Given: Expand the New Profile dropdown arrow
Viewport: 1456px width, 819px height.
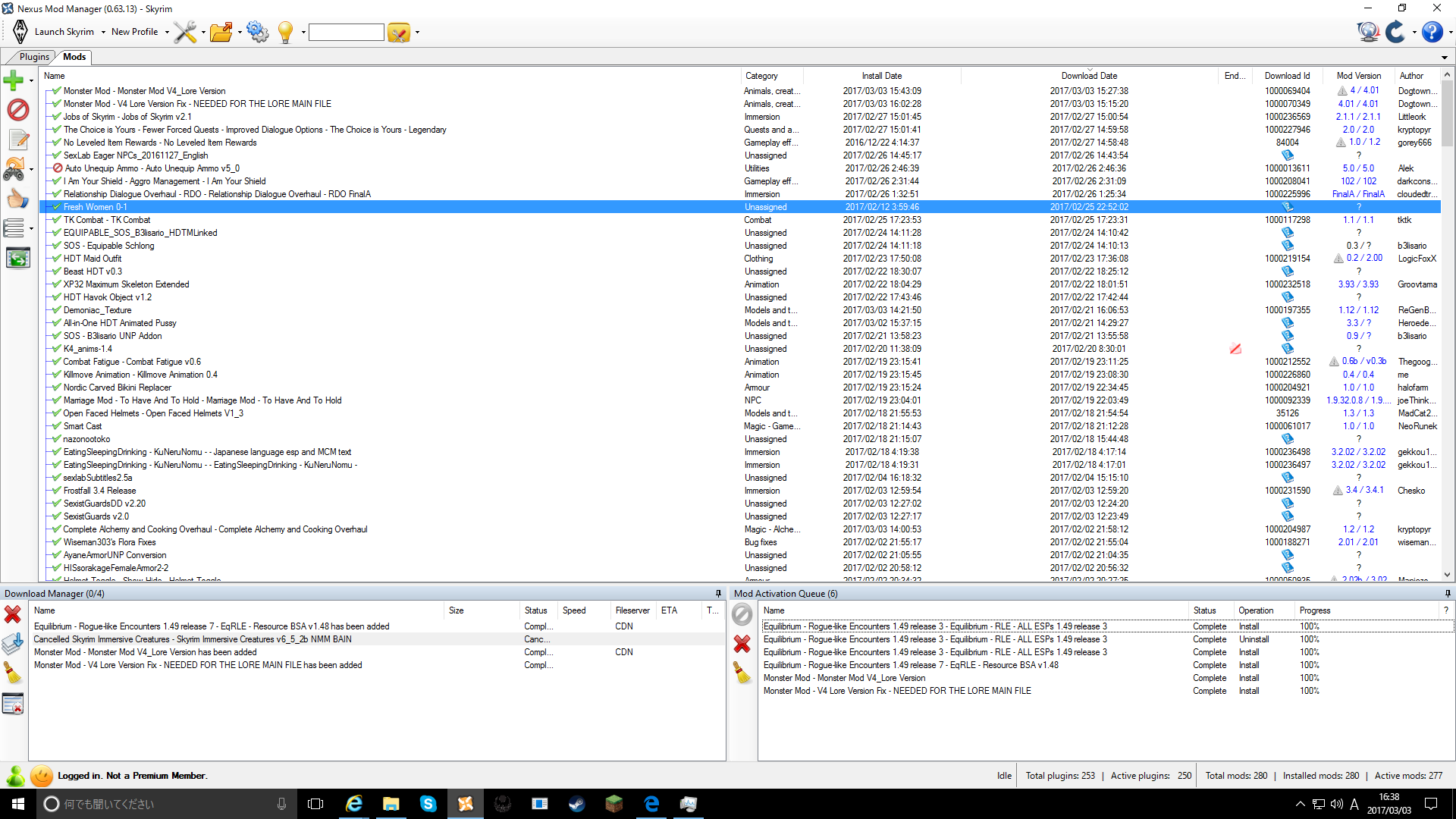Looking at the screenshot, I should (167, 33).
